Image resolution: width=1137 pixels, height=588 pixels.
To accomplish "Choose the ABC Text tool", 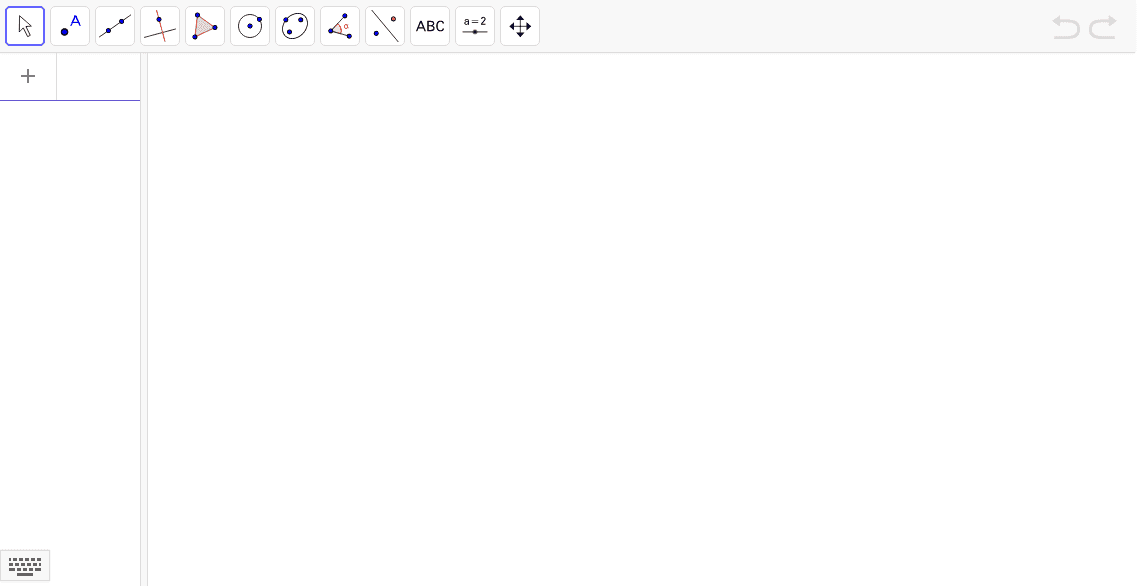I will [x=430, y=26].
